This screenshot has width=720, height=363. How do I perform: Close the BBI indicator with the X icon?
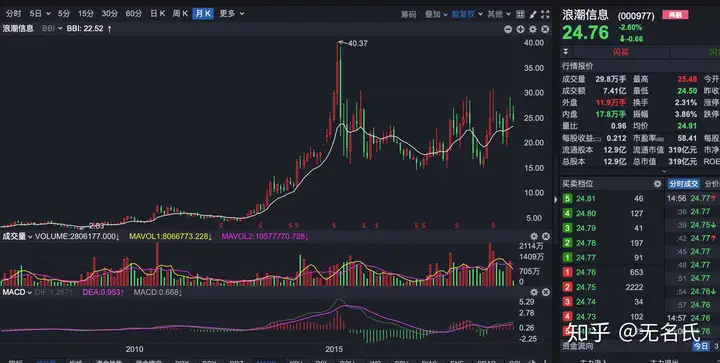[545, 29]
